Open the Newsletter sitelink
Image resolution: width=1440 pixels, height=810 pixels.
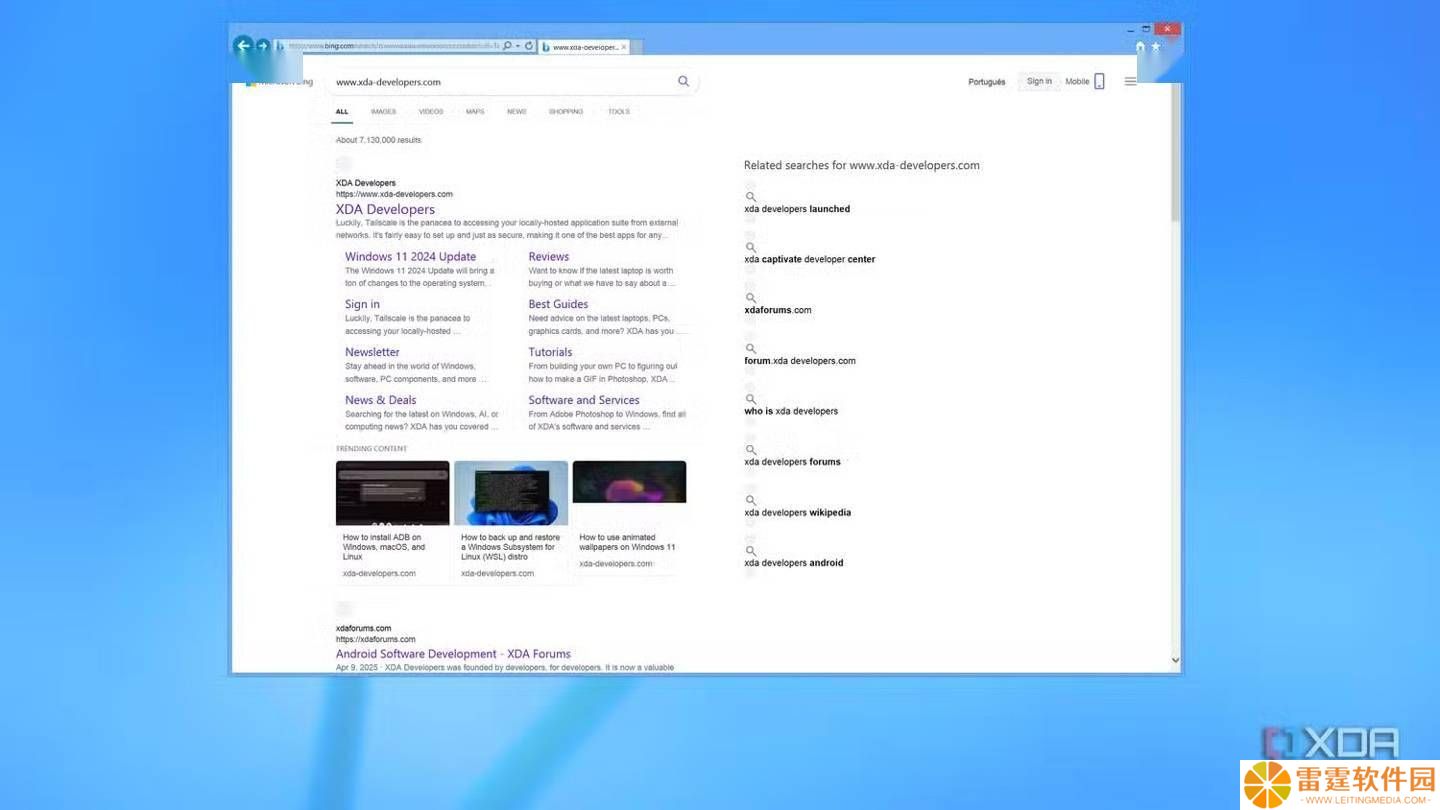pyautogui.click(x=372, y=352)
